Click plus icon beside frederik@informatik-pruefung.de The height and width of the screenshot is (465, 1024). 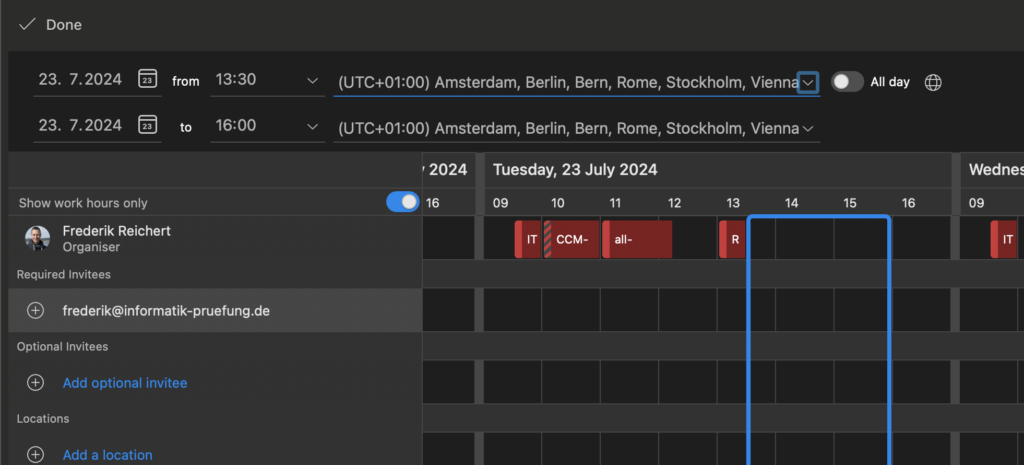tap(35, 311)
